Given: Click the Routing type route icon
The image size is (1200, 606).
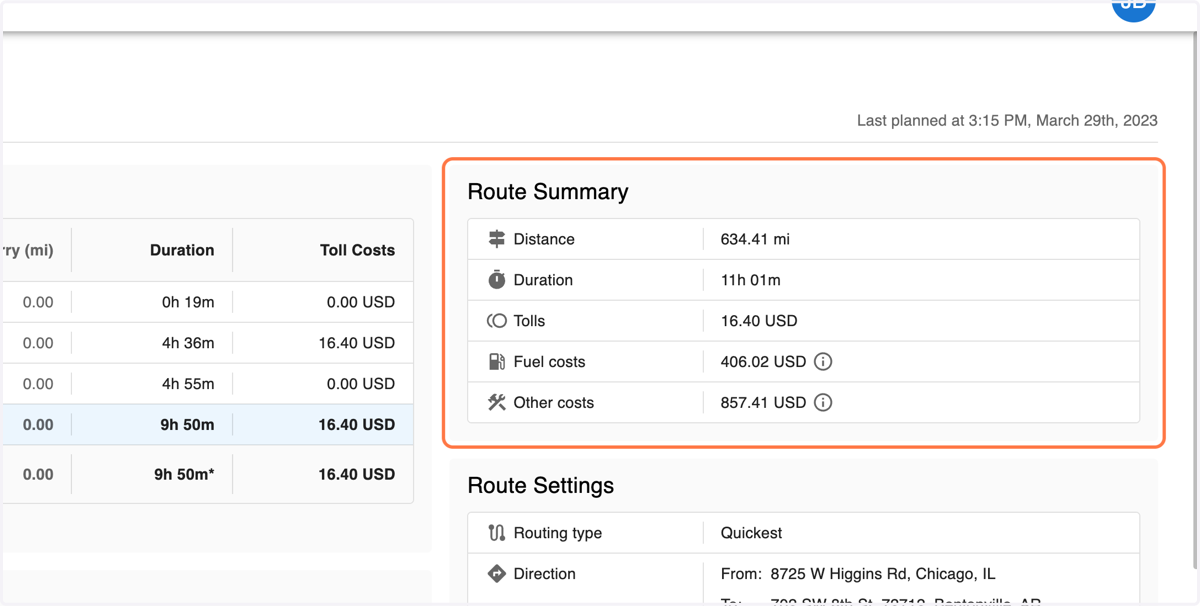Looking at the screenshot, I should pos(496,533).
